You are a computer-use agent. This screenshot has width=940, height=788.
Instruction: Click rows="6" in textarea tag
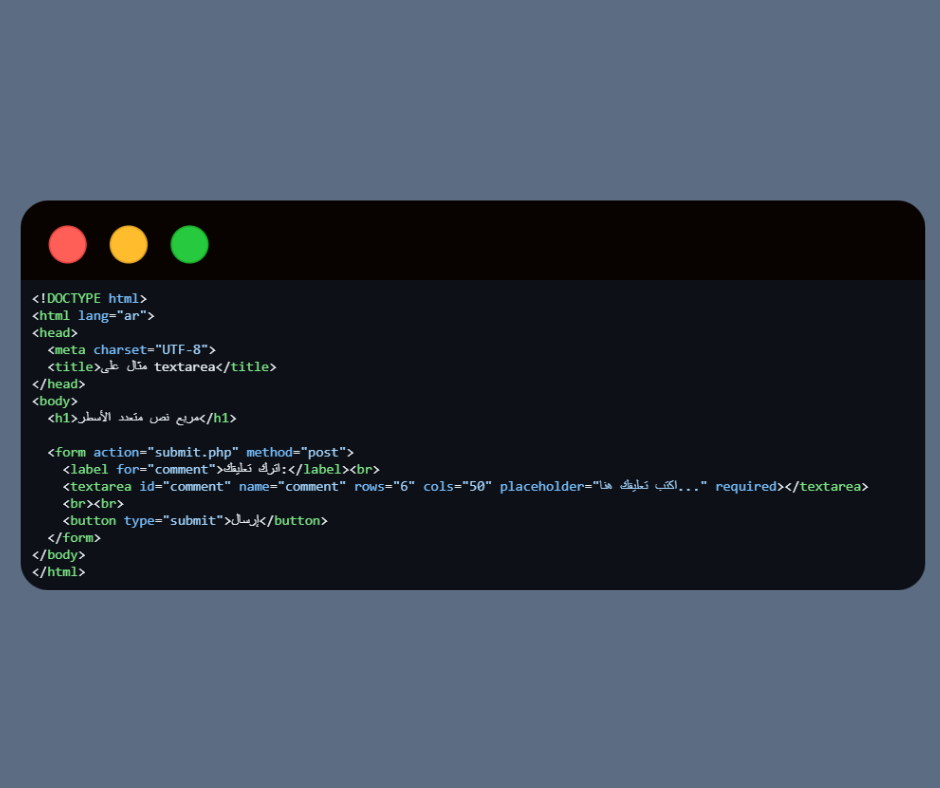384,486
